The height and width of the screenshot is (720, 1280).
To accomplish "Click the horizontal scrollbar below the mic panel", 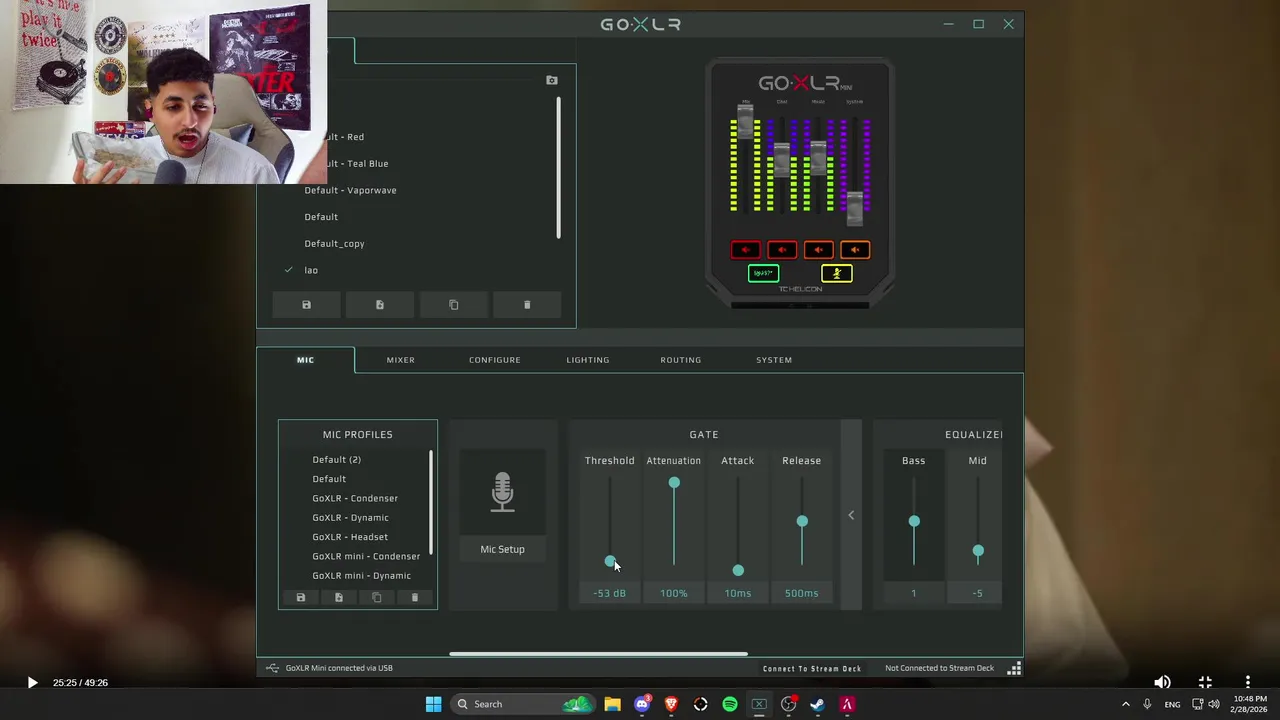I will 598,654.
